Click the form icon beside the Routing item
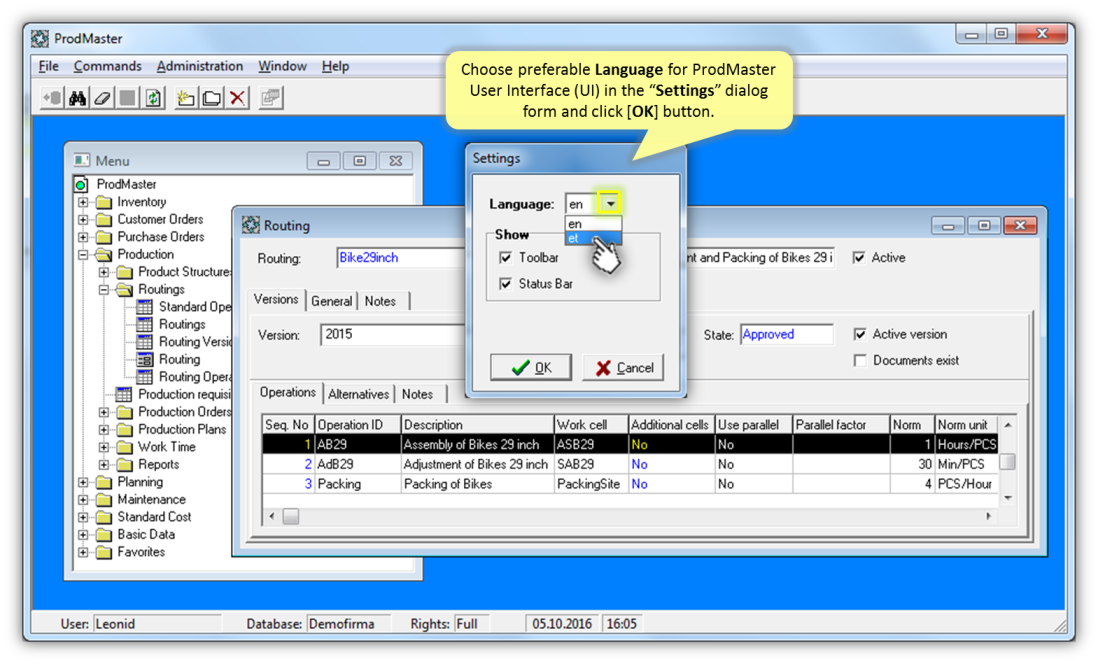 pyautogui.click(x=145, y=360)
